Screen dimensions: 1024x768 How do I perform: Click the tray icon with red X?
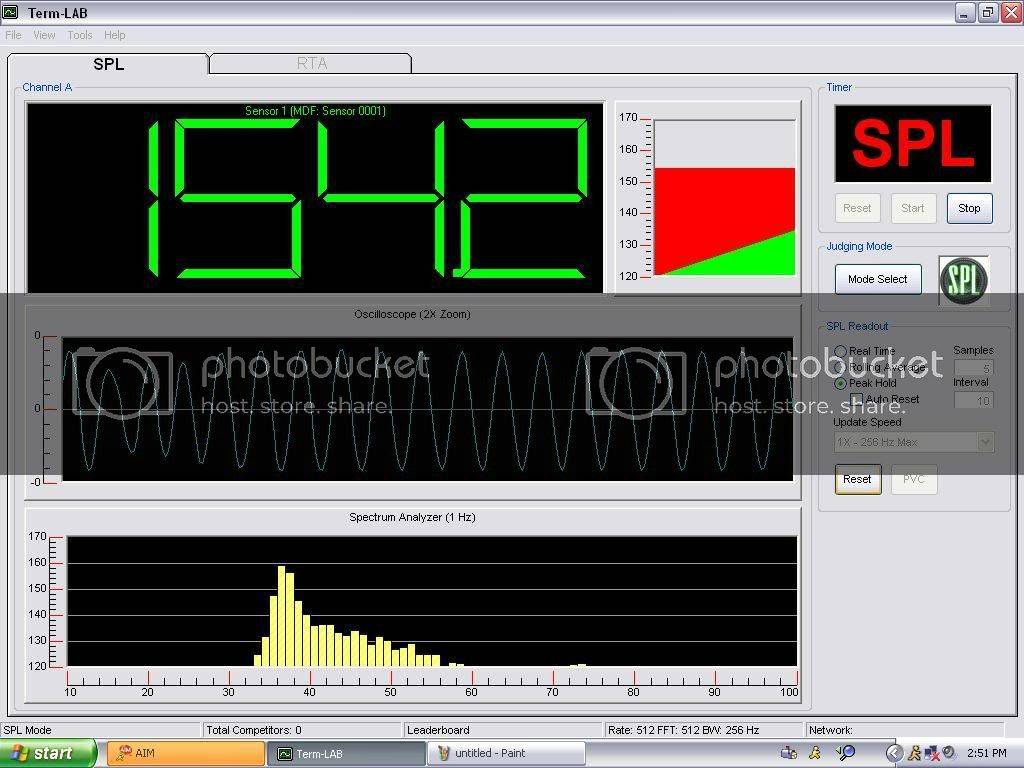tap(932, 754)
